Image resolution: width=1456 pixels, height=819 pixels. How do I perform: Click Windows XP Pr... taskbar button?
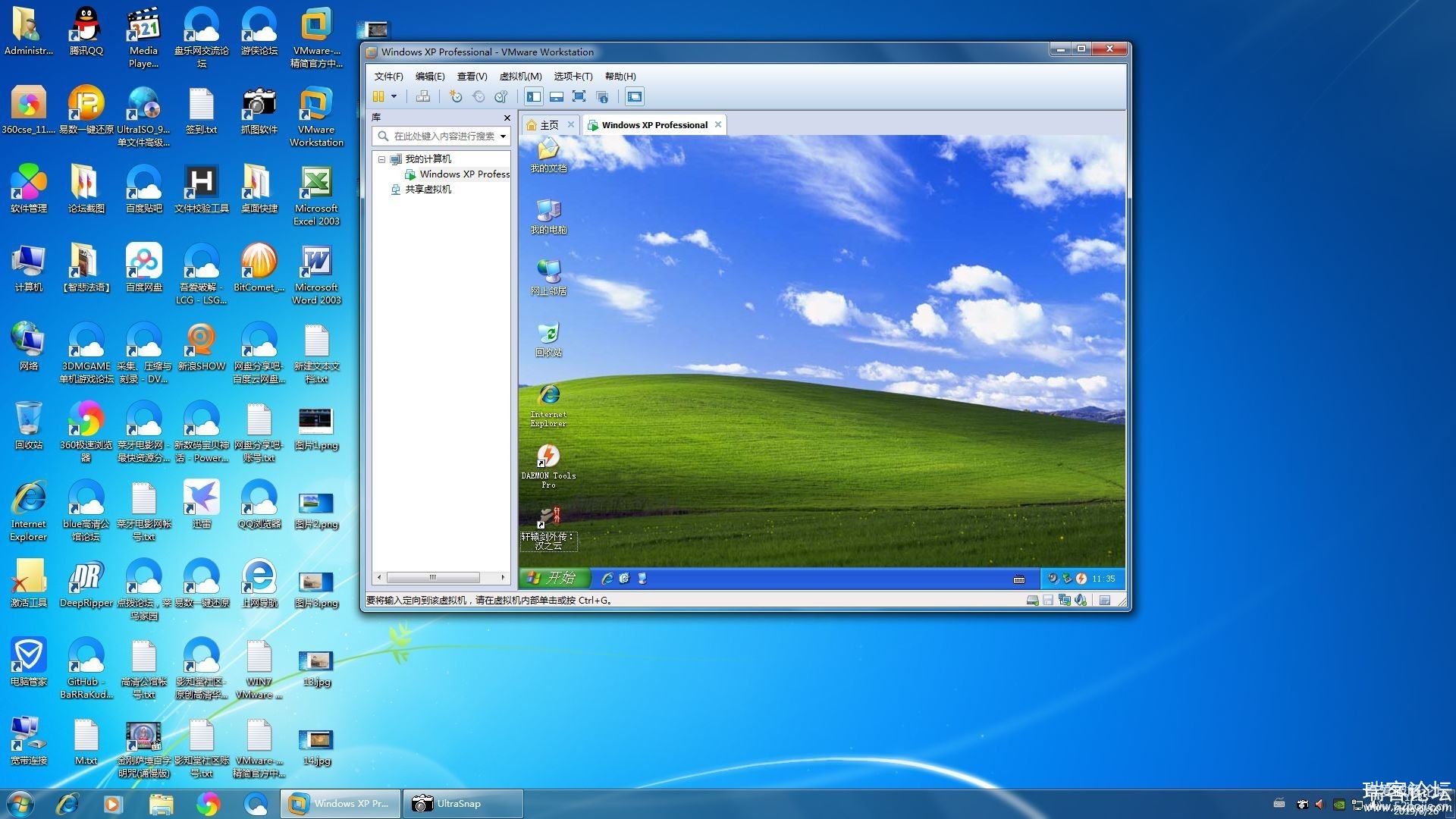click(x=340, y=804)
